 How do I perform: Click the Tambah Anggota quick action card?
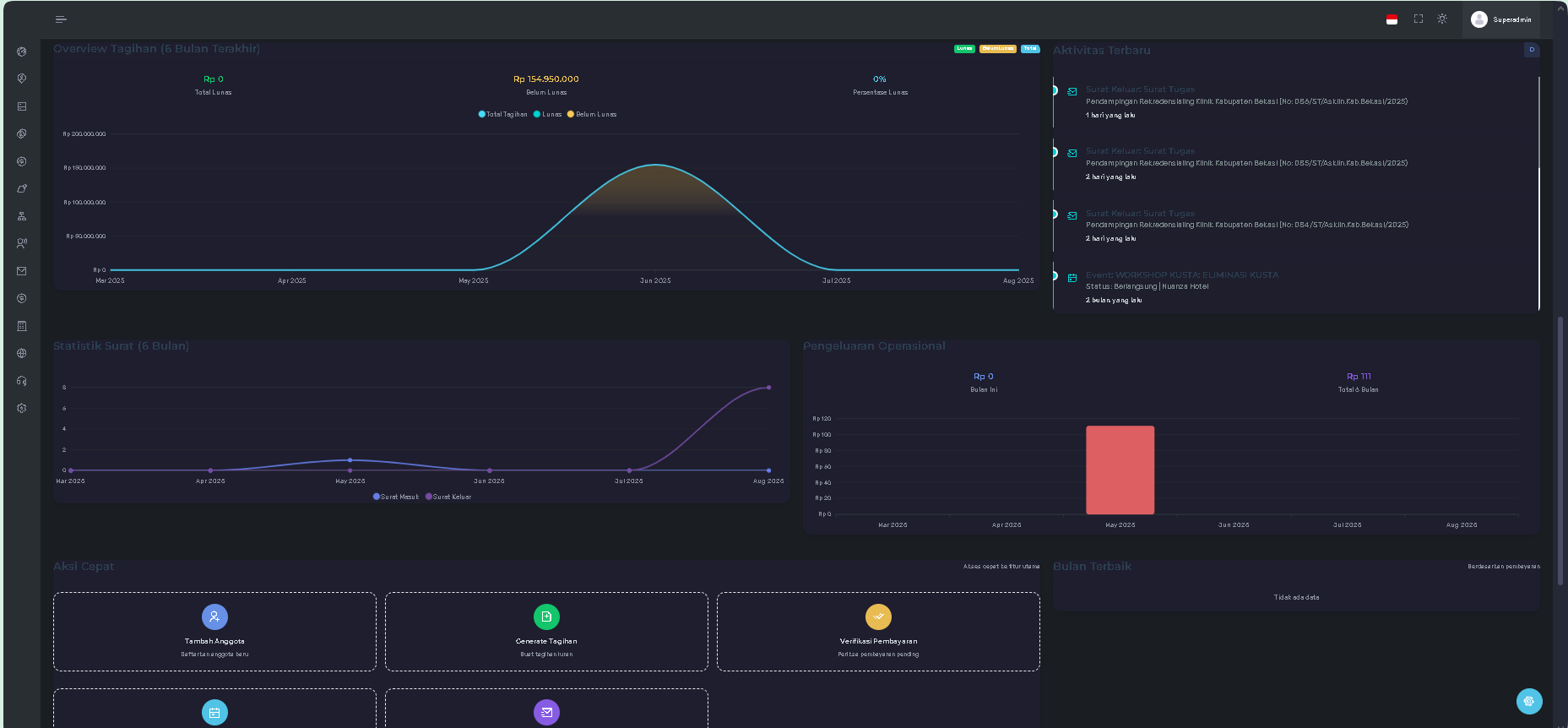coord(214,632)
